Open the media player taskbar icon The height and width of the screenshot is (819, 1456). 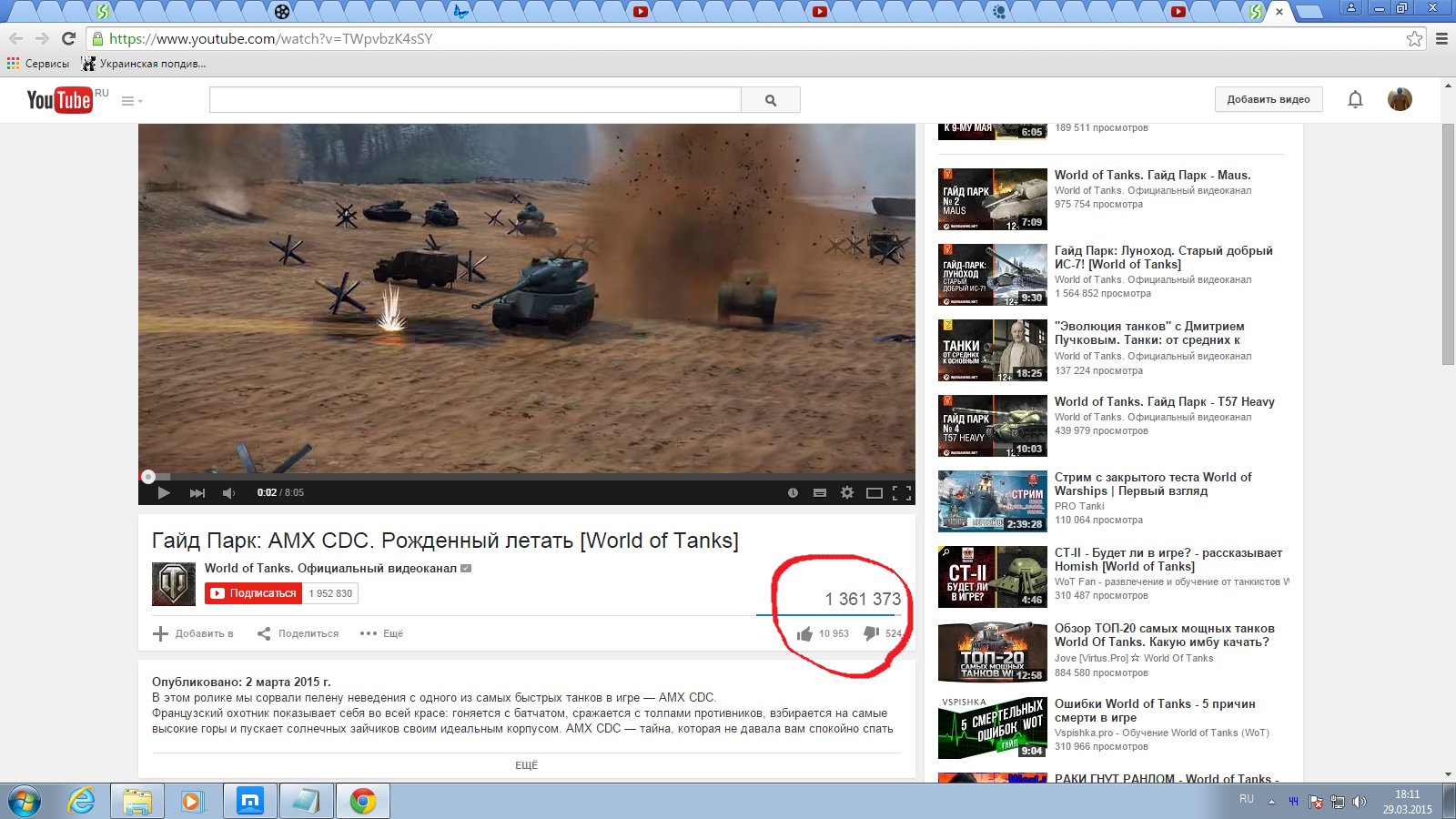[x=193, y=801]
